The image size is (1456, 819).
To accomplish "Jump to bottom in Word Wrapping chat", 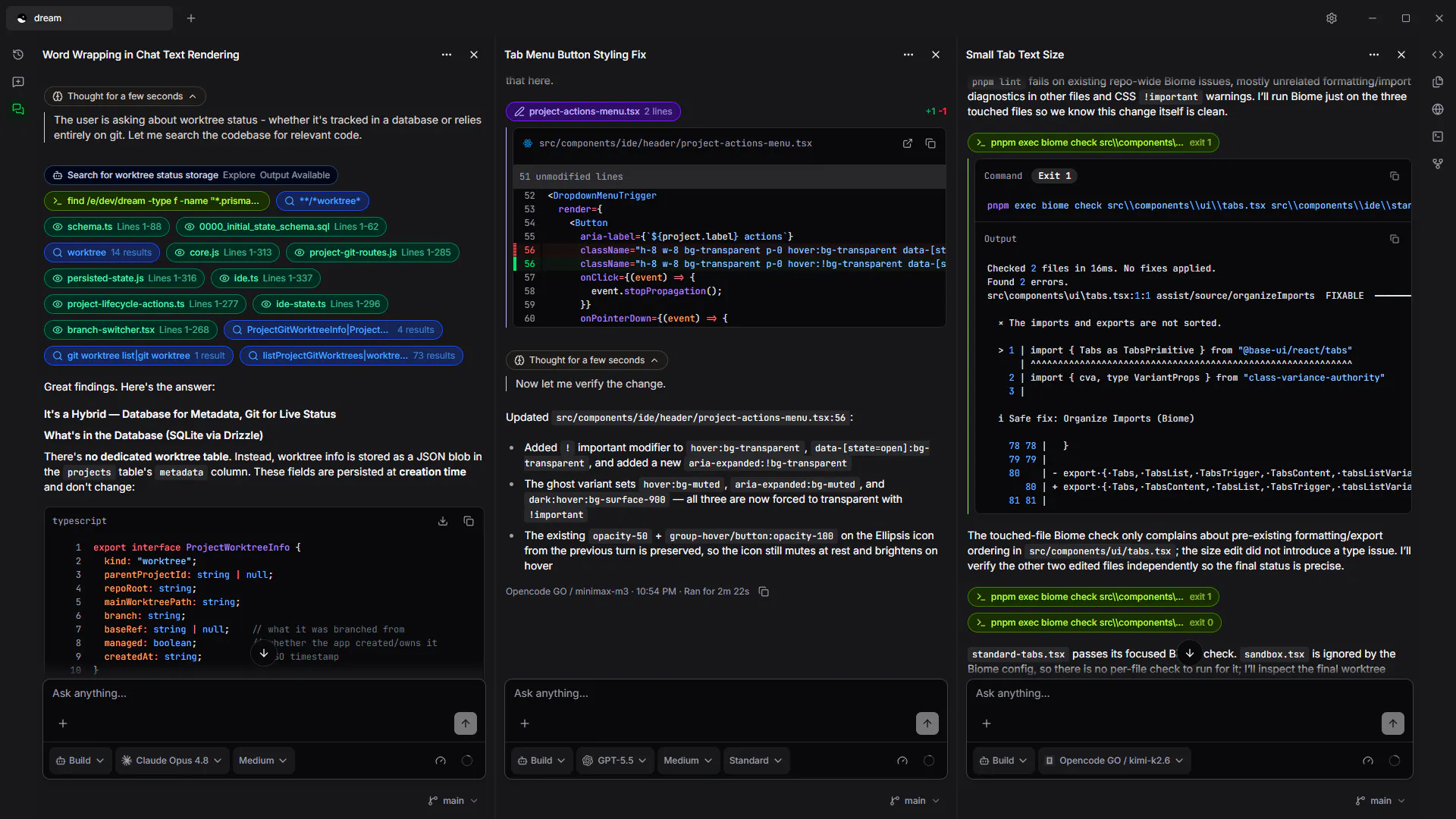I will click(x=264, y=653).
